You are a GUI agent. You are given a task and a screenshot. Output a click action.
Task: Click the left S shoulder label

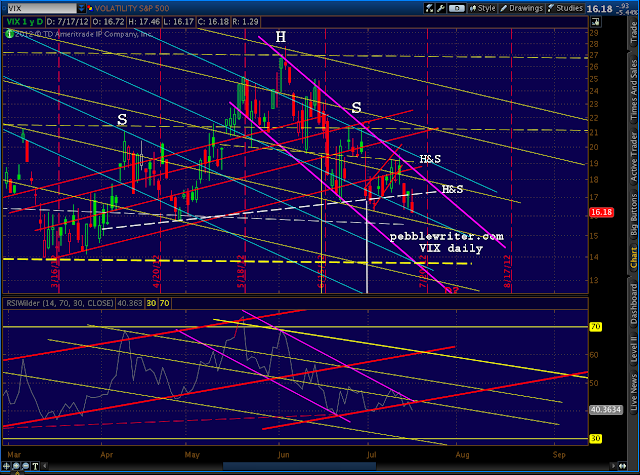point(122,120)
